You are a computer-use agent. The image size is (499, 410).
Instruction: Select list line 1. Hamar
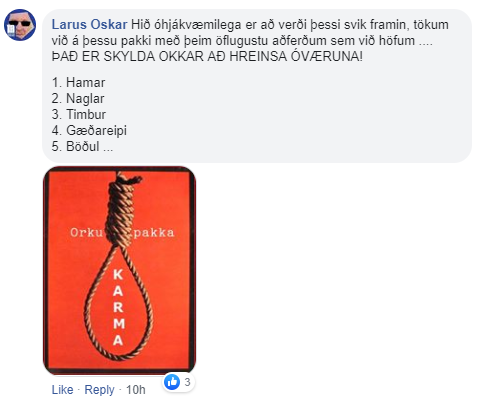pyautogui.click(x=78, y=82)
